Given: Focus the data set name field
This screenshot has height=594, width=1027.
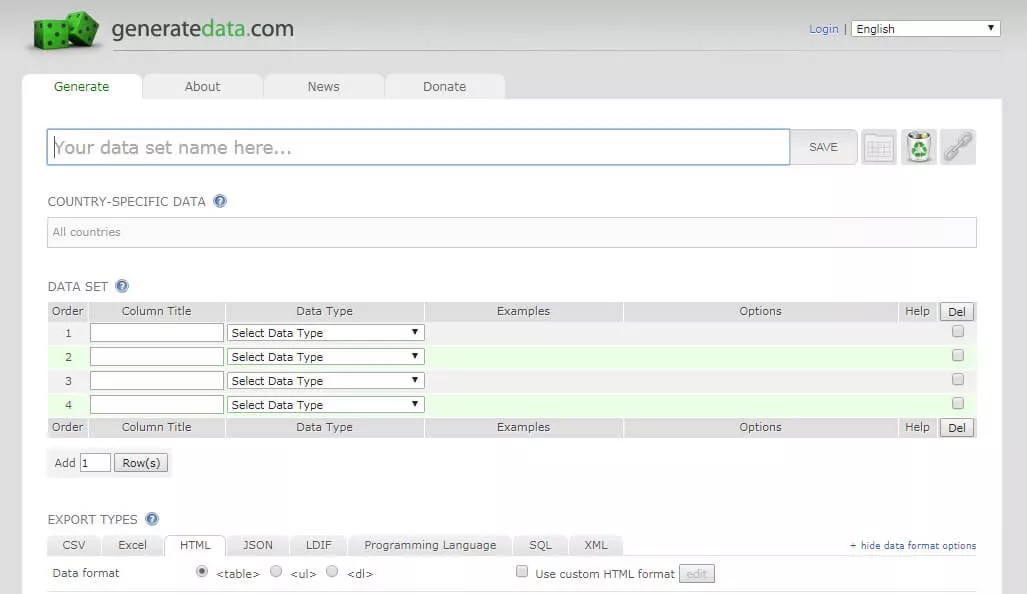Looking at the screenshot, I should [419, 147].
